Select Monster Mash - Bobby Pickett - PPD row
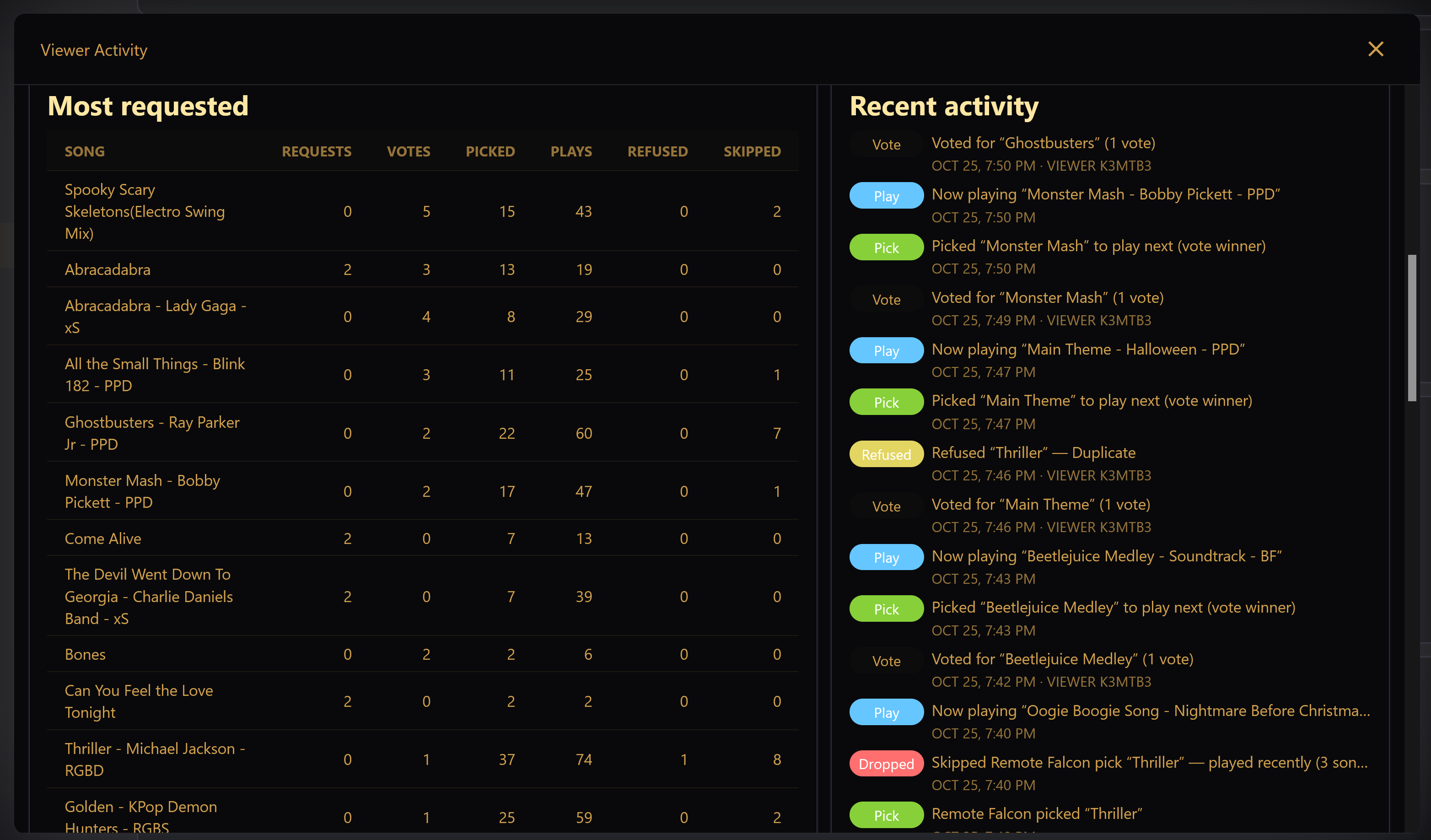This screenshot has height=840, width=1431. pyautogui.click(x=423, y=491)
